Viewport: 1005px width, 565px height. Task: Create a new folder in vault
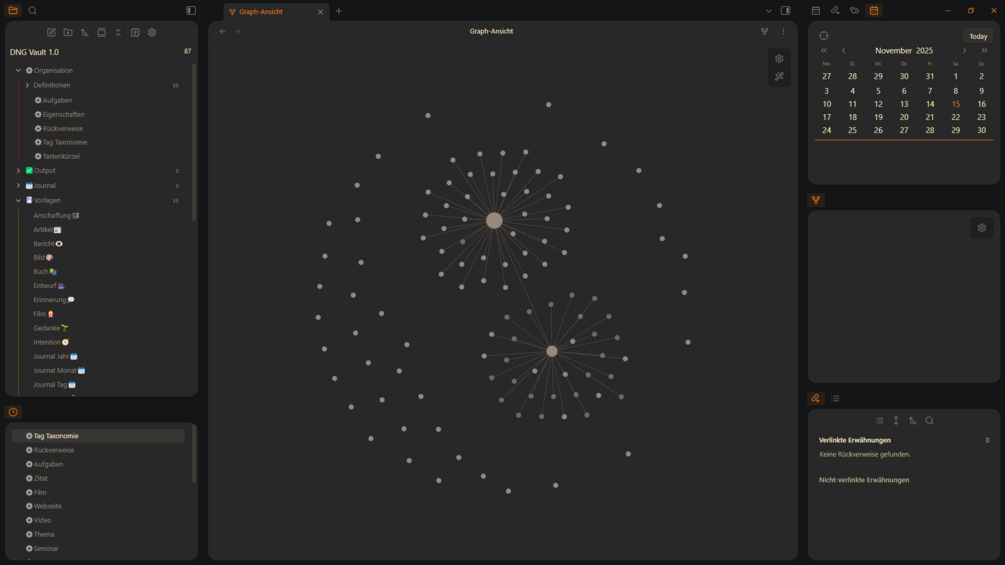(x=68, y=33)
